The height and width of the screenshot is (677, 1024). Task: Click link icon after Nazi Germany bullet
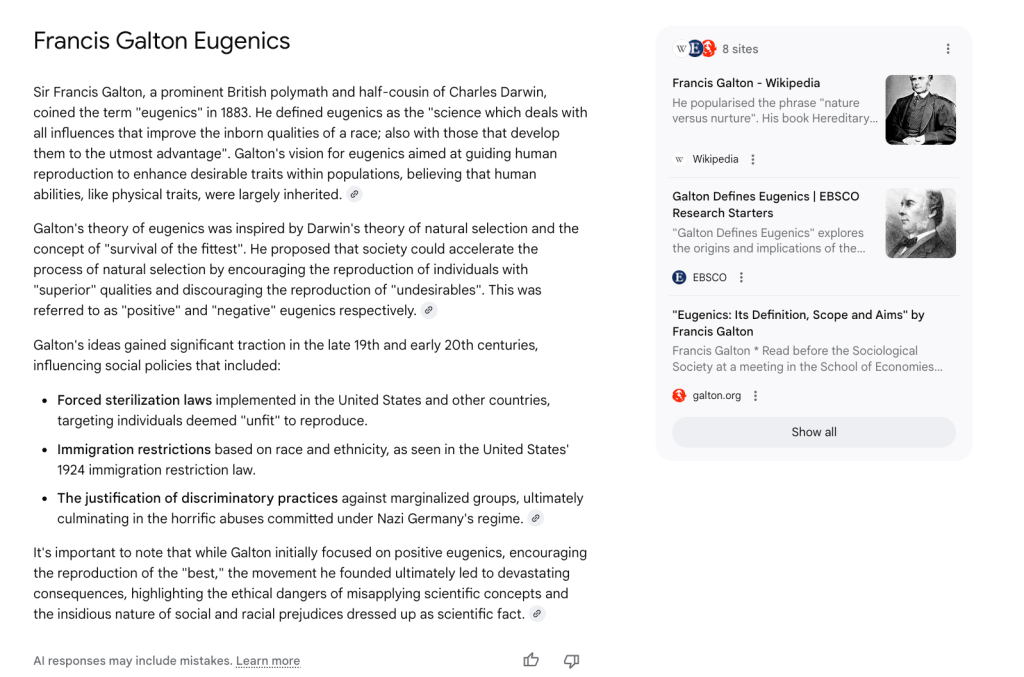pos(536,519)
